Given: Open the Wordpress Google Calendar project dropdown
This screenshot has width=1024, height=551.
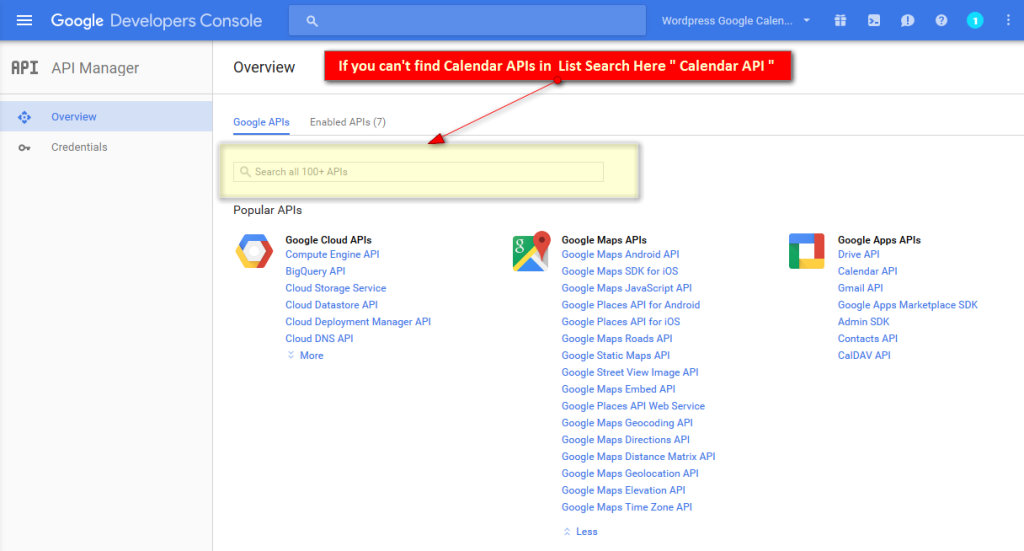Looking at the screenshot, I should point(736,20).
